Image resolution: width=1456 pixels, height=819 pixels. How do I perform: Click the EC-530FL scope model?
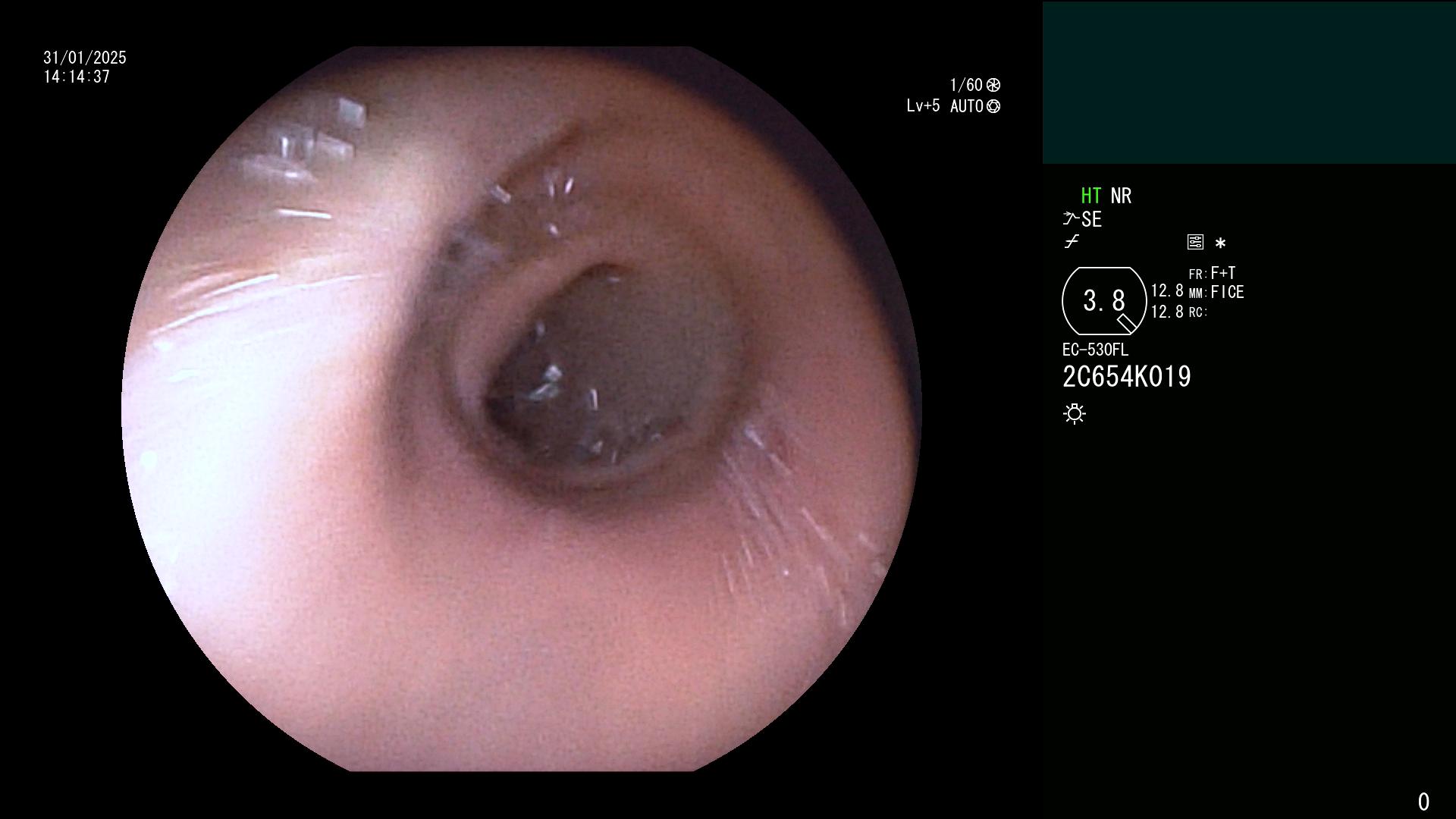[1095, 350]
